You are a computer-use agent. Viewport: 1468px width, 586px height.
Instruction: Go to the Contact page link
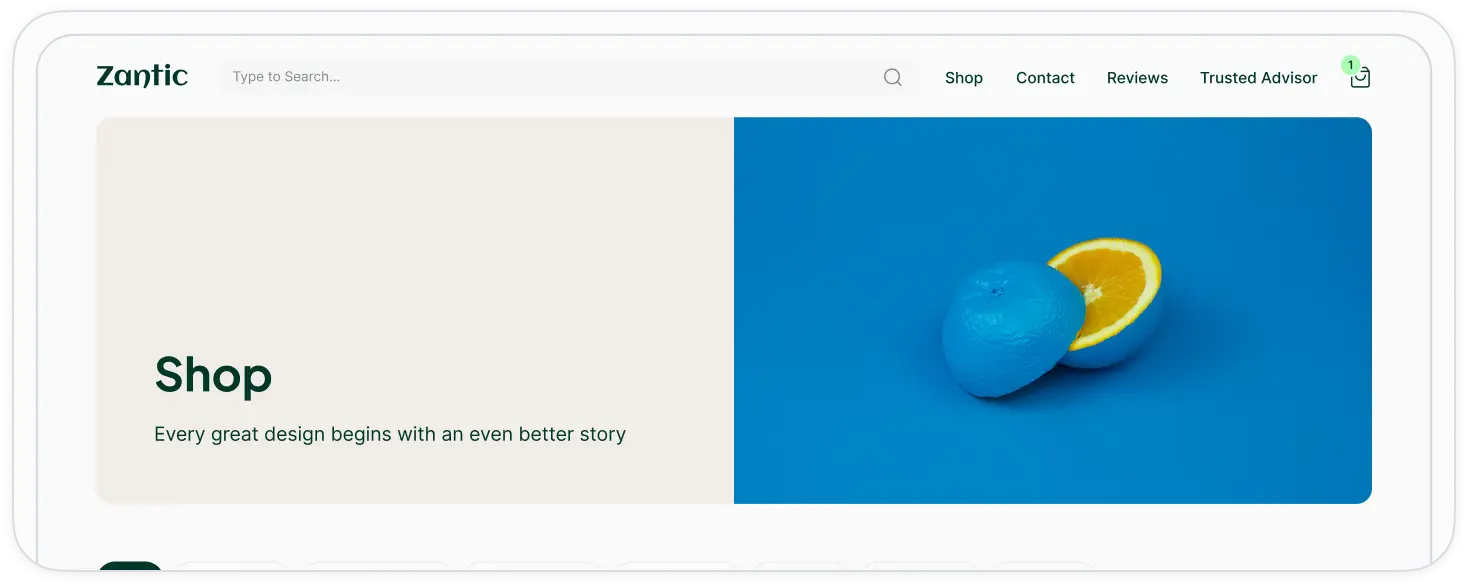coord(1045,78)
